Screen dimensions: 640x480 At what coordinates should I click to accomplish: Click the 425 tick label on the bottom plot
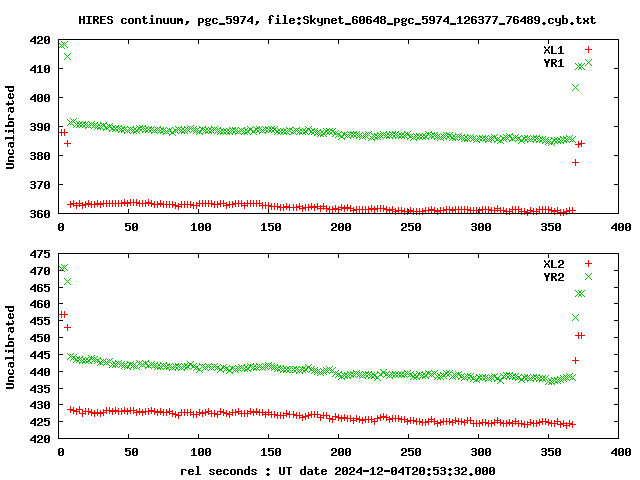40,422
